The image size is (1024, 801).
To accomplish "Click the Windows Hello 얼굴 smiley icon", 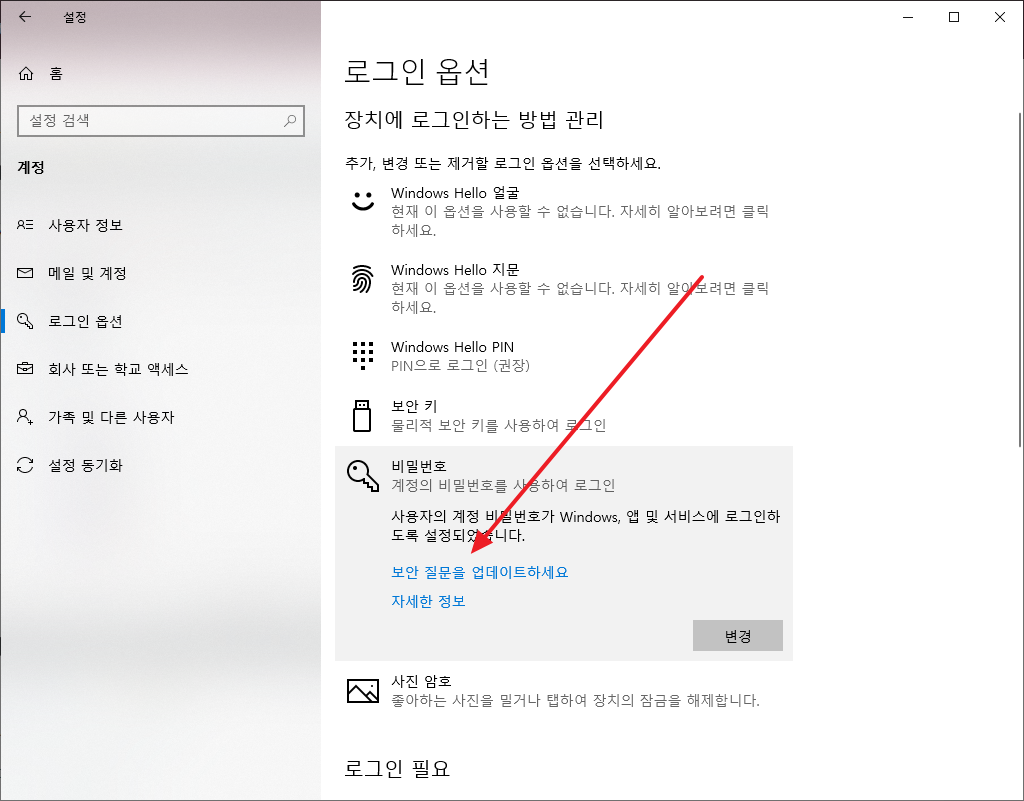I will (362, 201).
